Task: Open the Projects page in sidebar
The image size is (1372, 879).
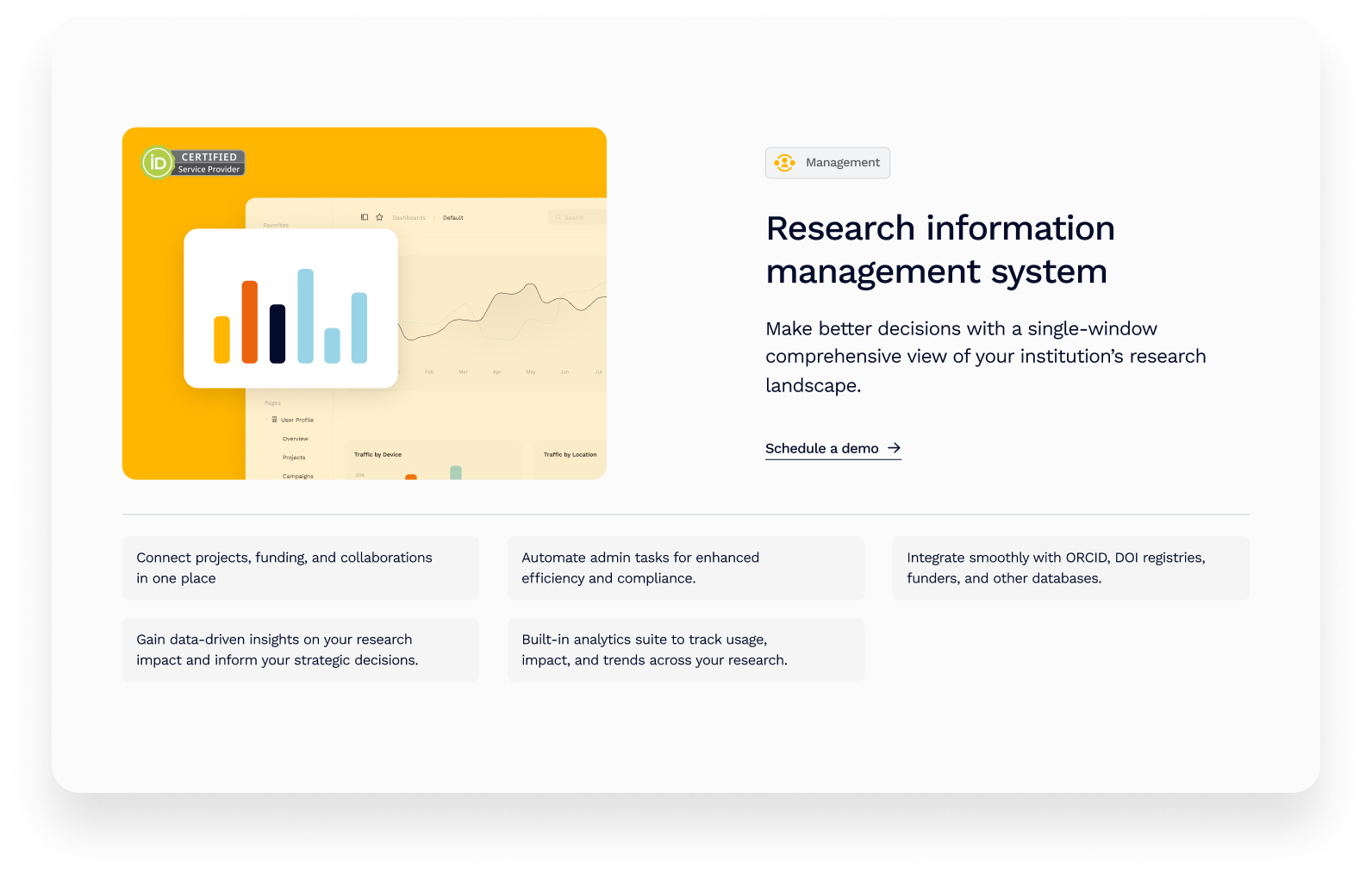Action: [x=294, y=458]
